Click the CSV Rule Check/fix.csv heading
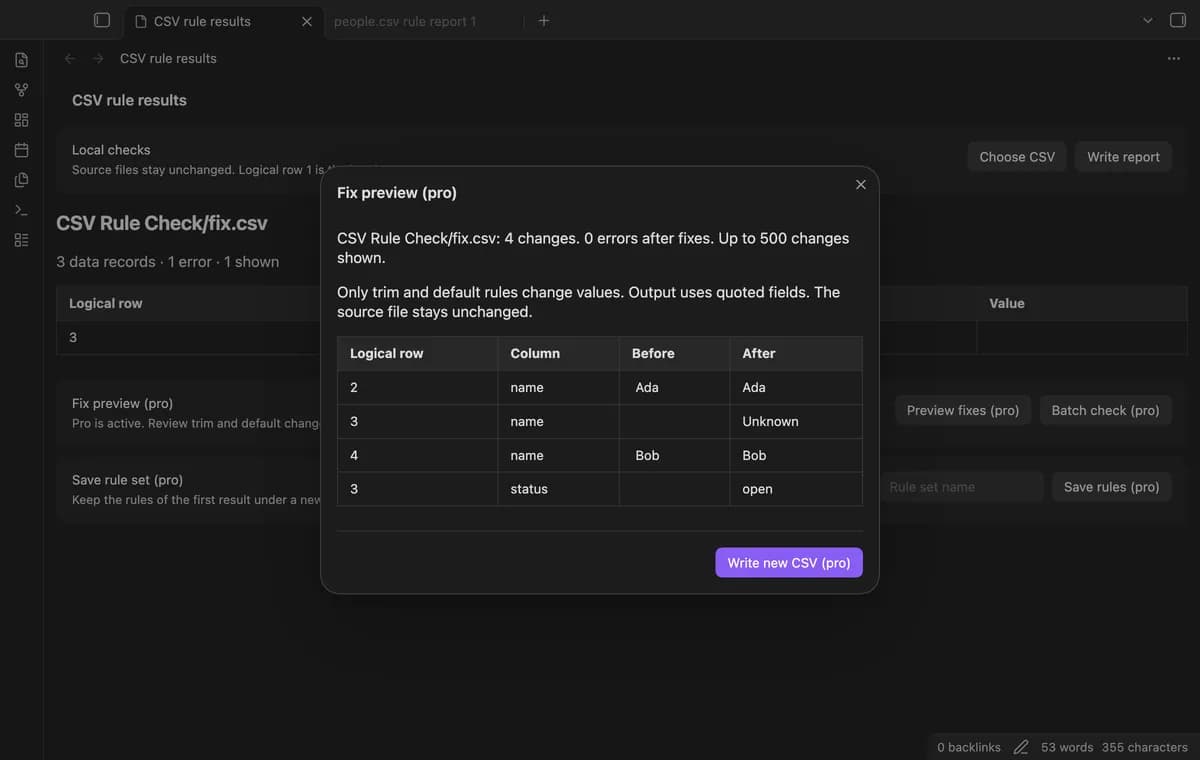The height and width of the screenshot is (760, 1200). tap(162, 223)
